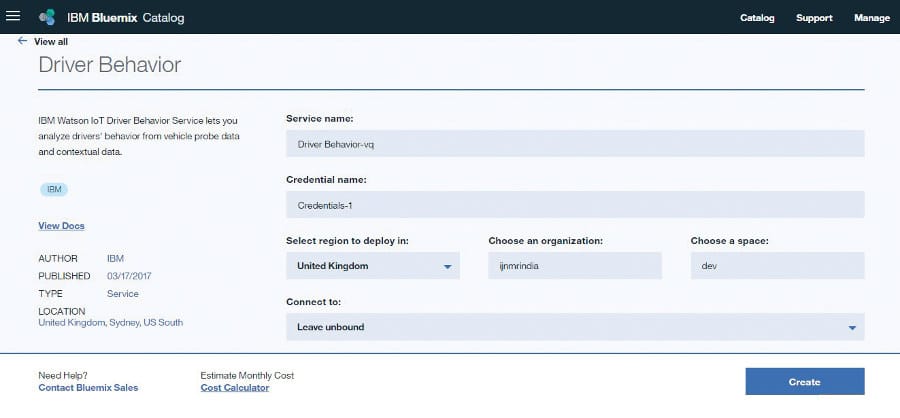The height and width of the screenshot is (418, 900).
Task: Expand the Leave unbound connection dropdown
Action: pyautogui.click(x=574, y=327)
